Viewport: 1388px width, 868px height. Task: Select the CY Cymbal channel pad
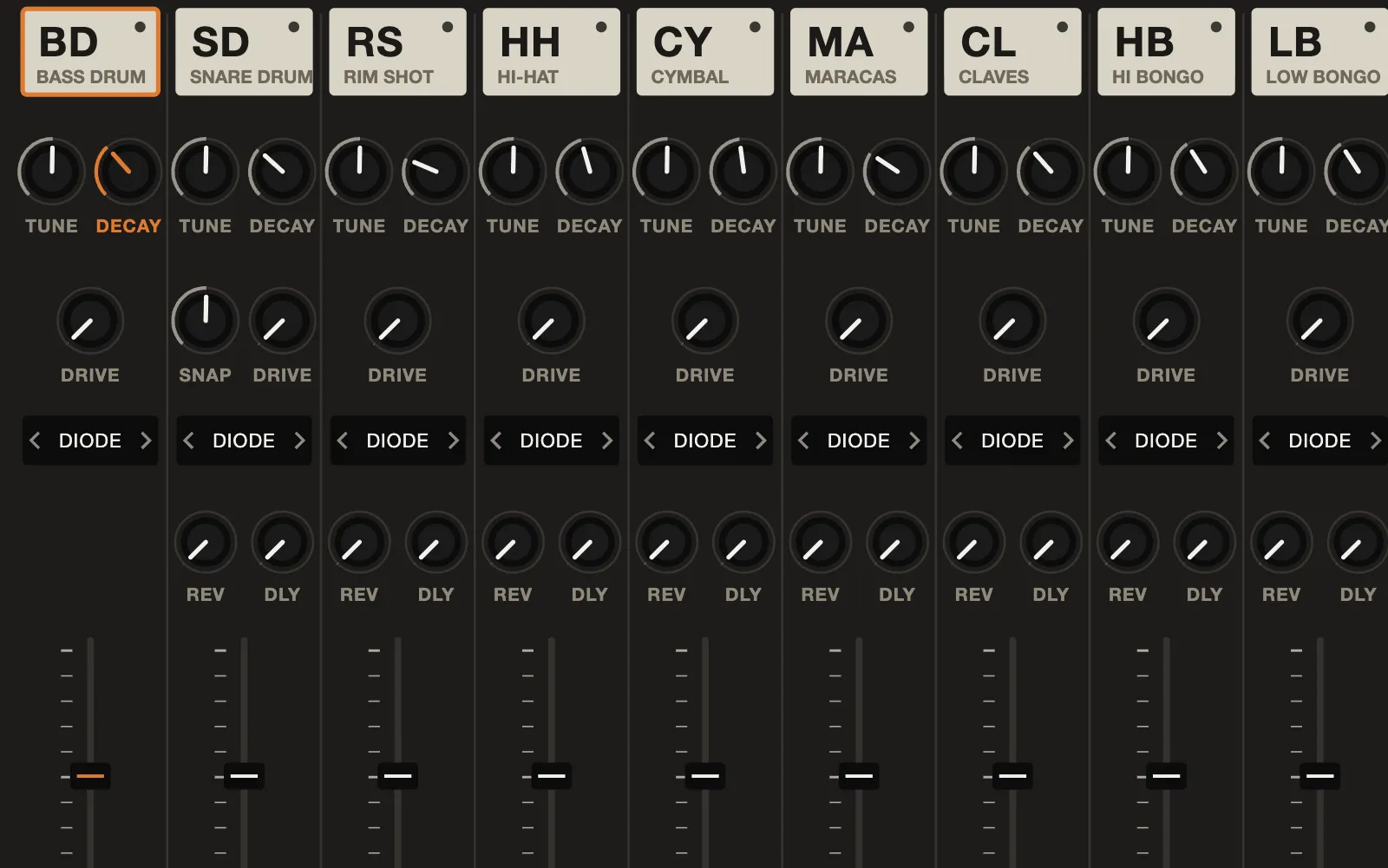click(x=705, y=52)
